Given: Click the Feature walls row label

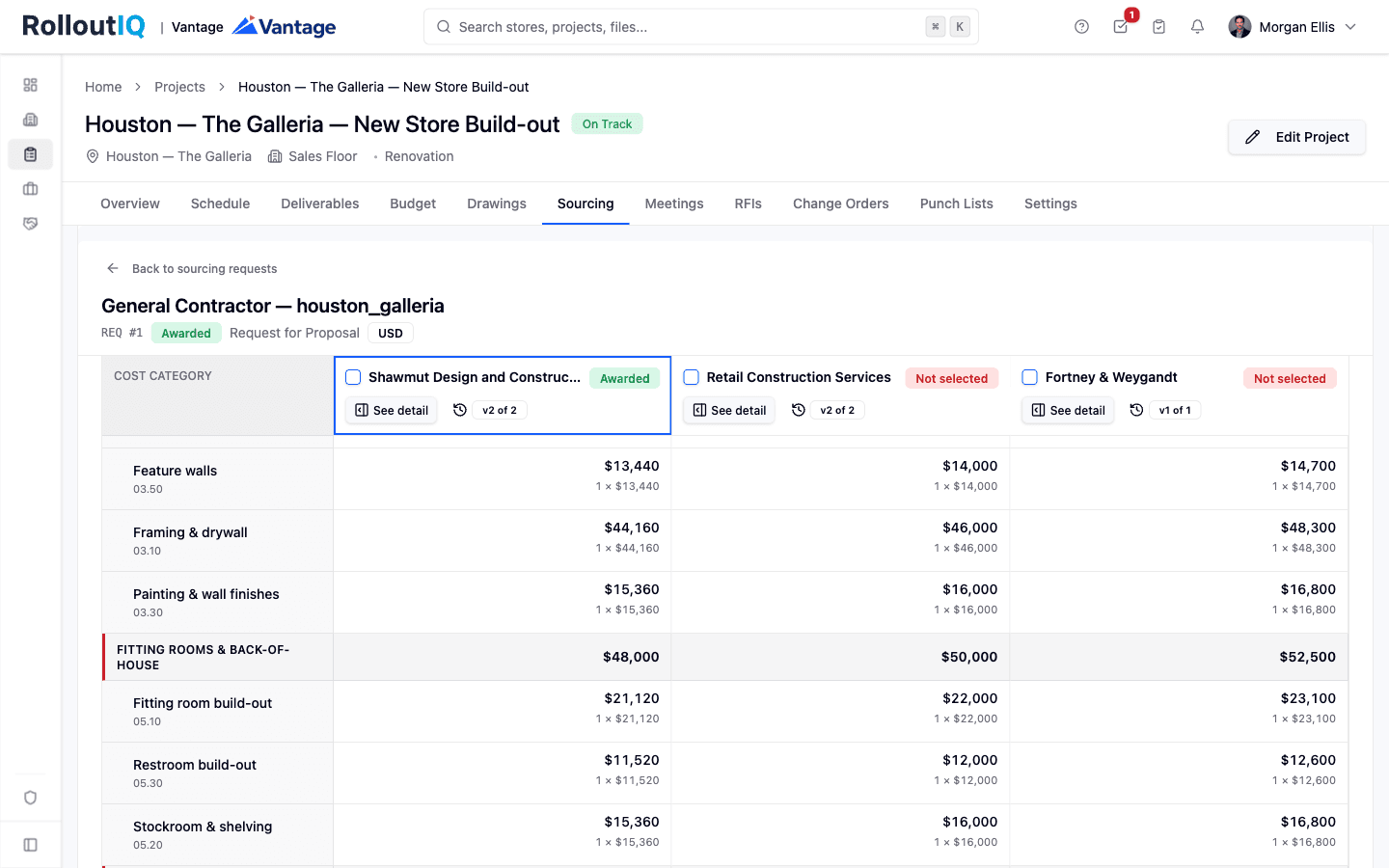Looking at the screenshot, I should pyautogui.click(x=175, y=471).
